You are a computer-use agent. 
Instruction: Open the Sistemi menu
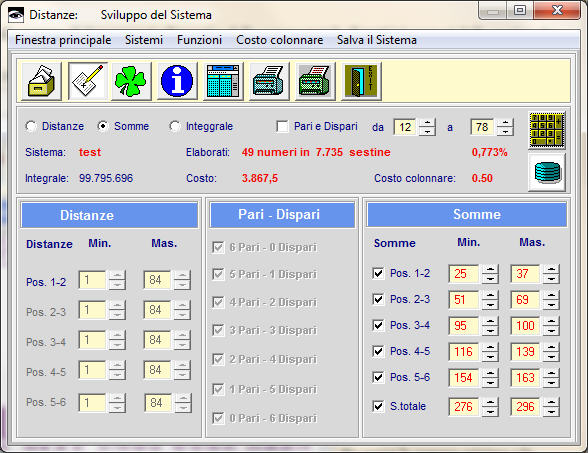(x=144, y=40)
